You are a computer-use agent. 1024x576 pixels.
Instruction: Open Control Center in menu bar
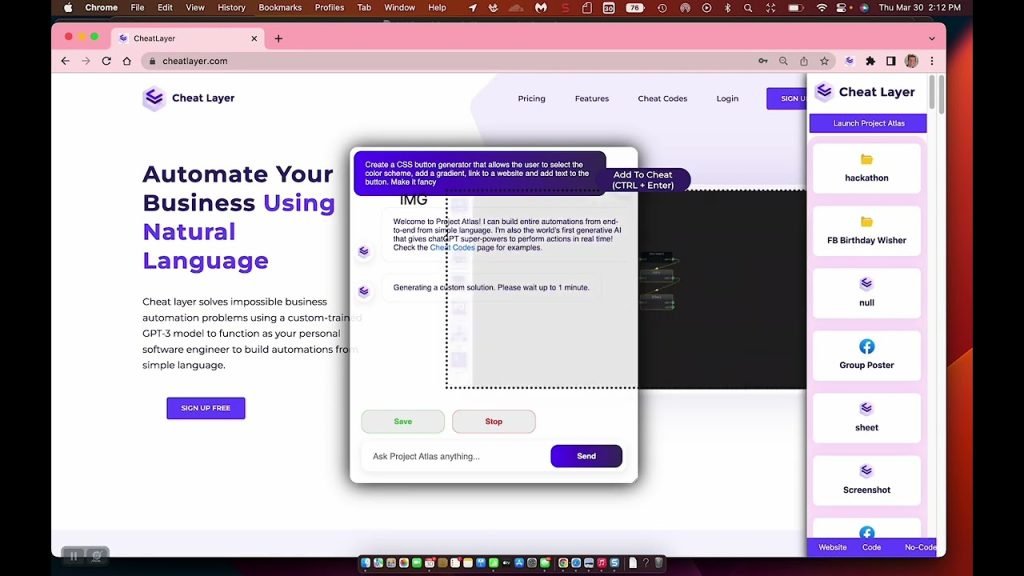pyautogui.click(x=843, y=8)
